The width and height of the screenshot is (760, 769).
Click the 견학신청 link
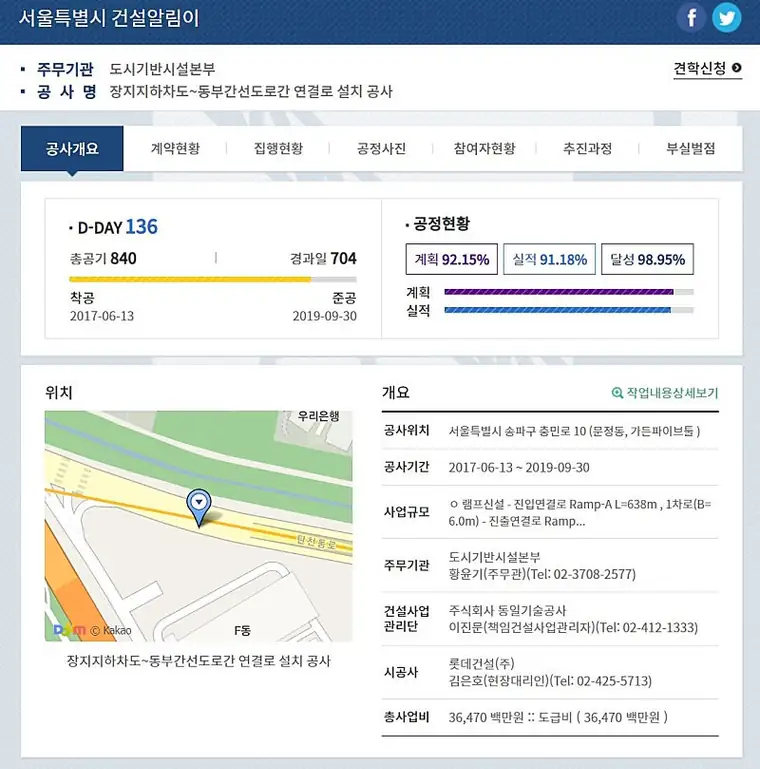707,69
